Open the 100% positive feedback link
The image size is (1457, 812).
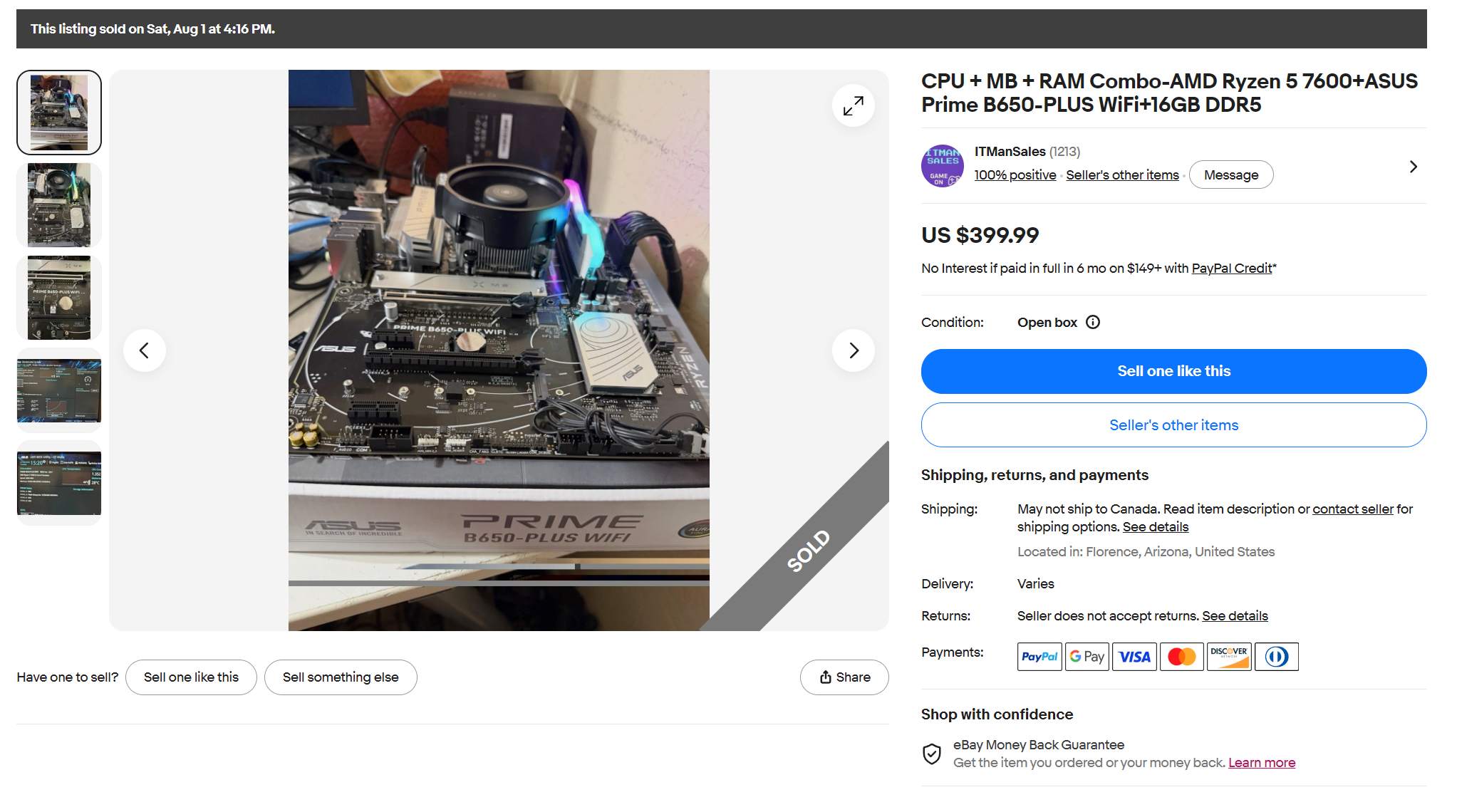click(1015, 175)
